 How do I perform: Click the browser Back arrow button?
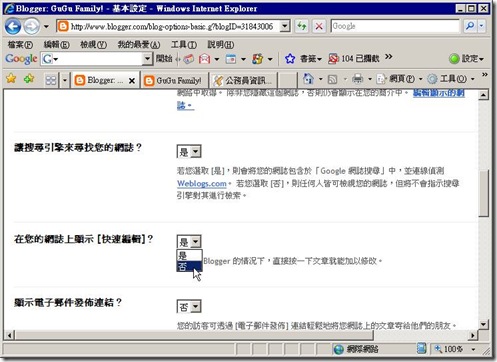tap(13, 26)
